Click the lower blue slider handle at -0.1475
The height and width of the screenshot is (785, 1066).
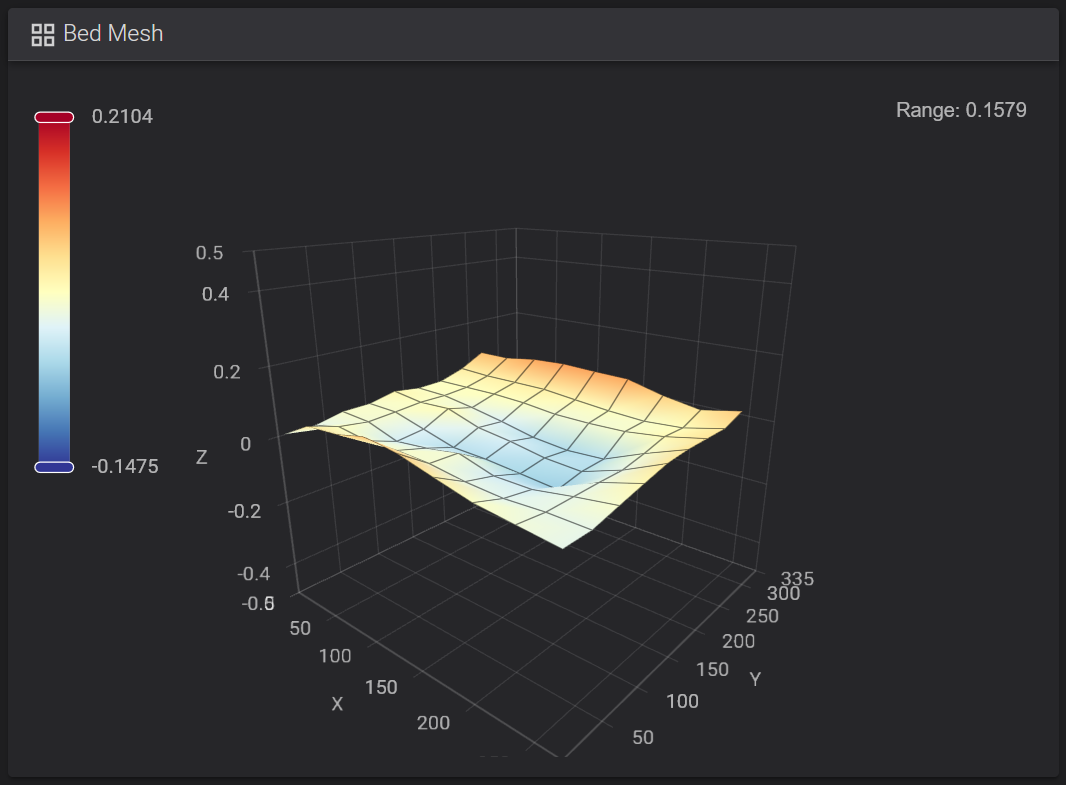coord(54,467)
